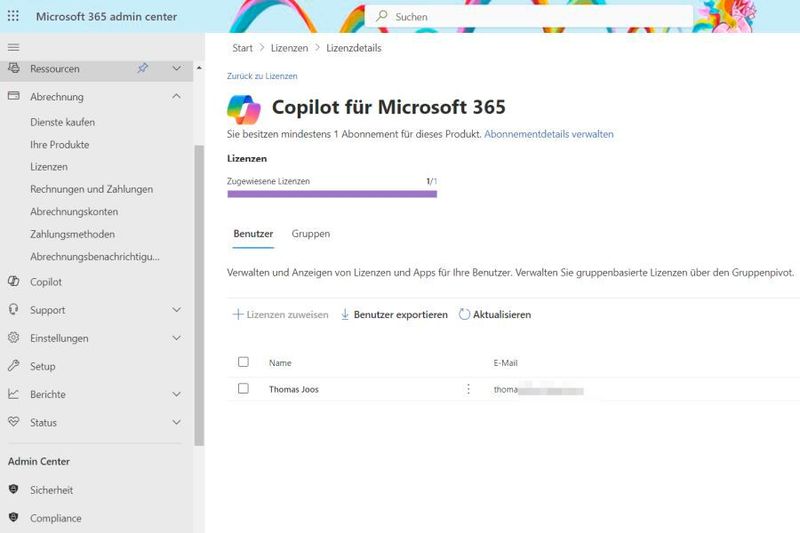The image size is (800, 533).
Task: Click the refresh icon beside Aktualisieren
Action: [x=464, y=314]
